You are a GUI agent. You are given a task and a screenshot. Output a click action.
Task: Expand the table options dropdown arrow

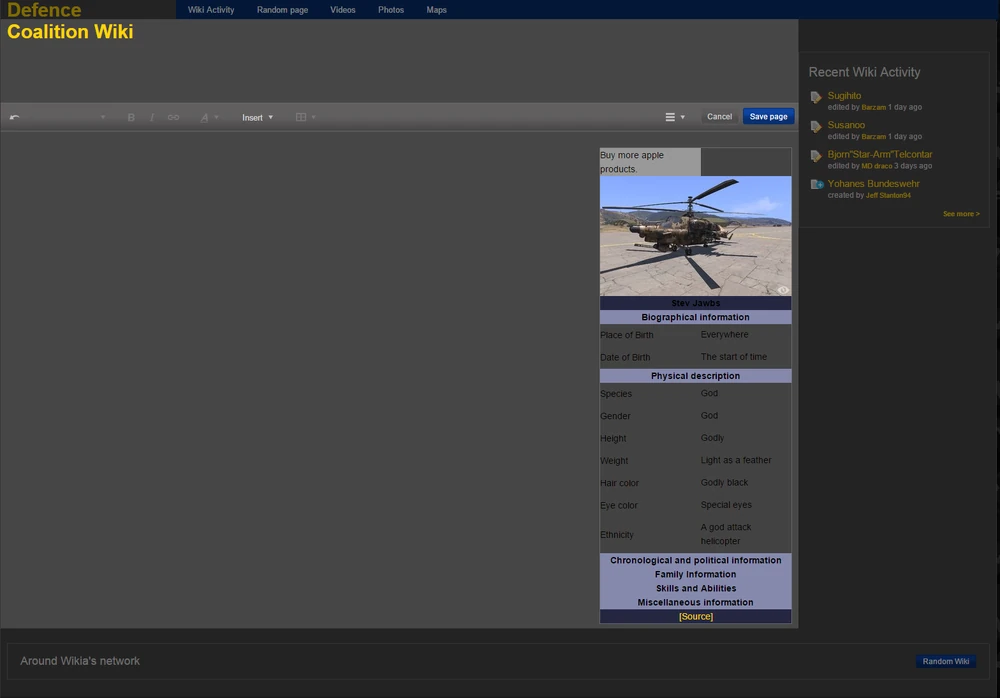(x=313, y=117)
